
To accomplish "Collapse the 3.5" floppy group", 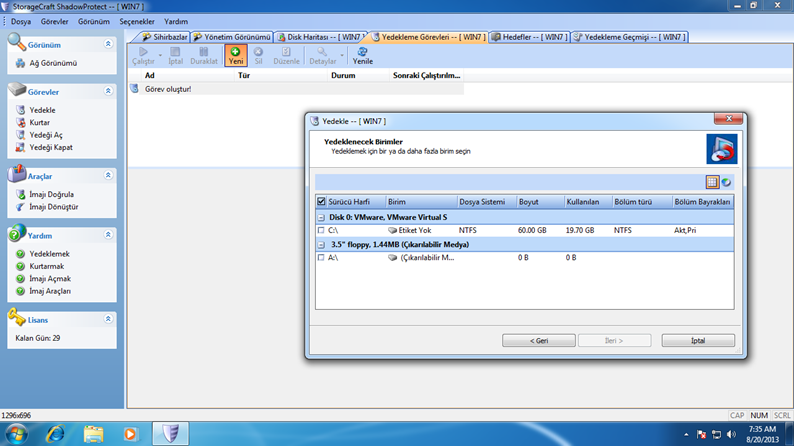I will 321,245.
